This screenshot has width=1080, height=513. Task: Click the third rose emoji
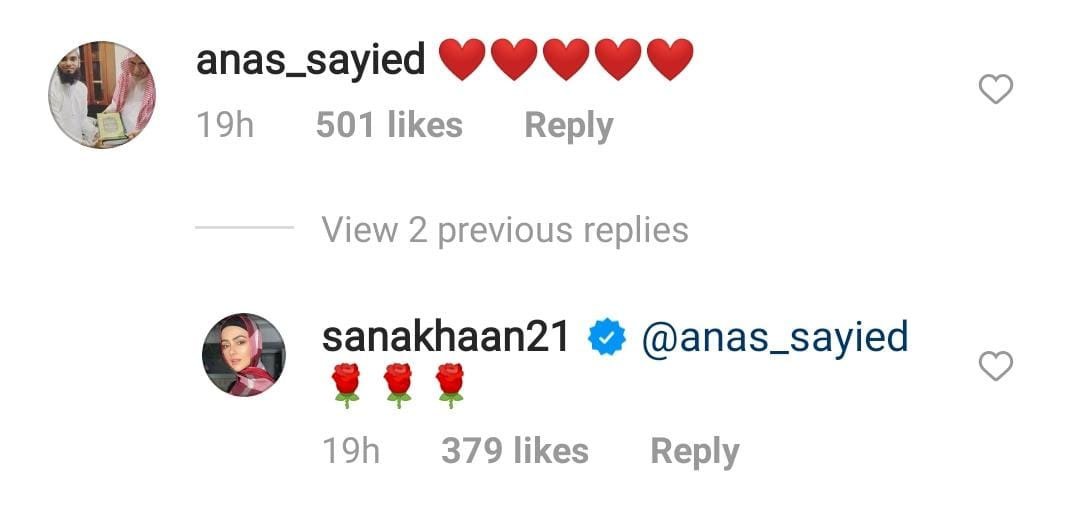click(x=450, y=386)
